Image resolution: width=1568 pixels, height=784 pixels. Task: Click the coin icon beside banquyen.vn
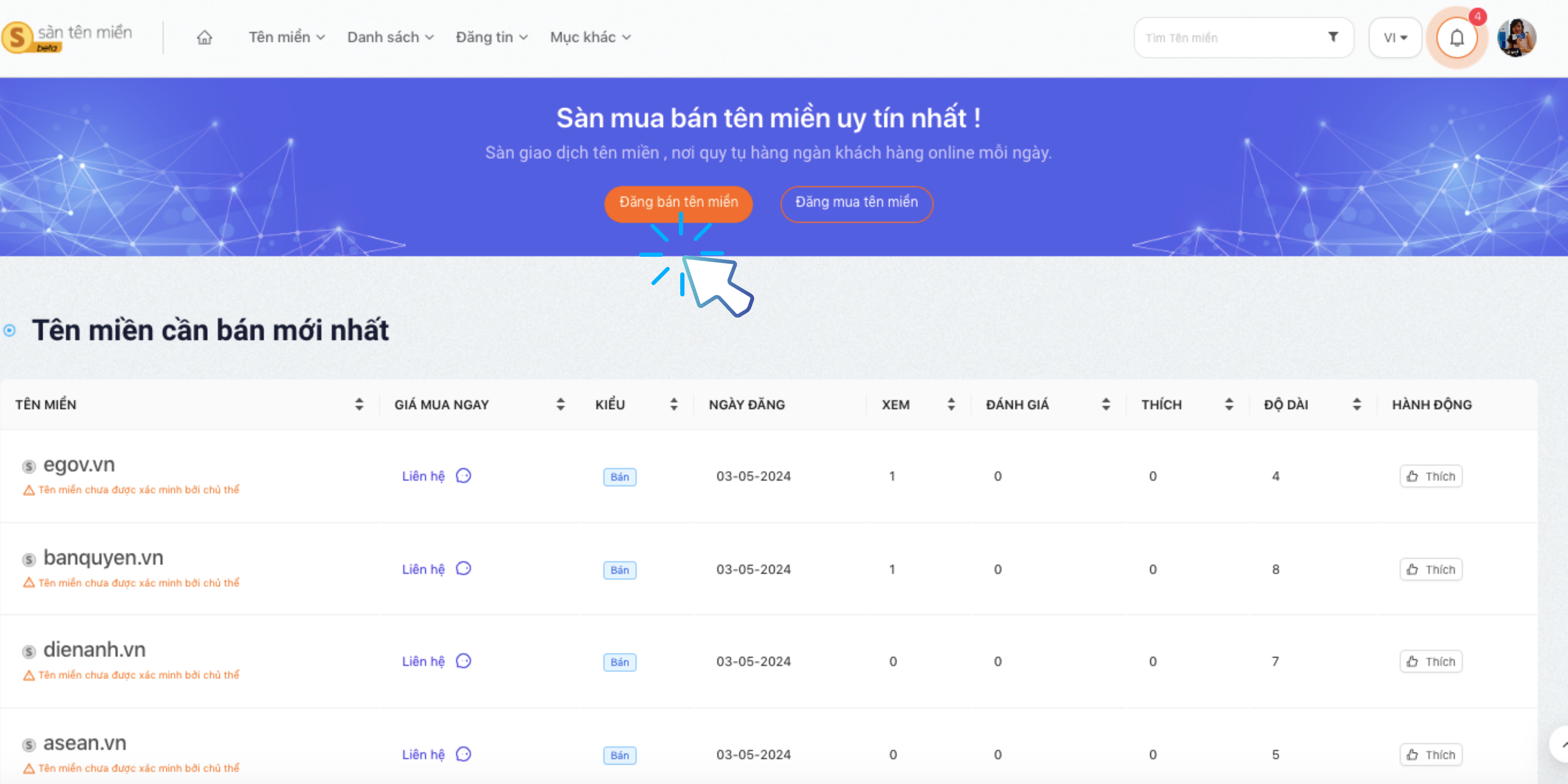click(29, 559)
